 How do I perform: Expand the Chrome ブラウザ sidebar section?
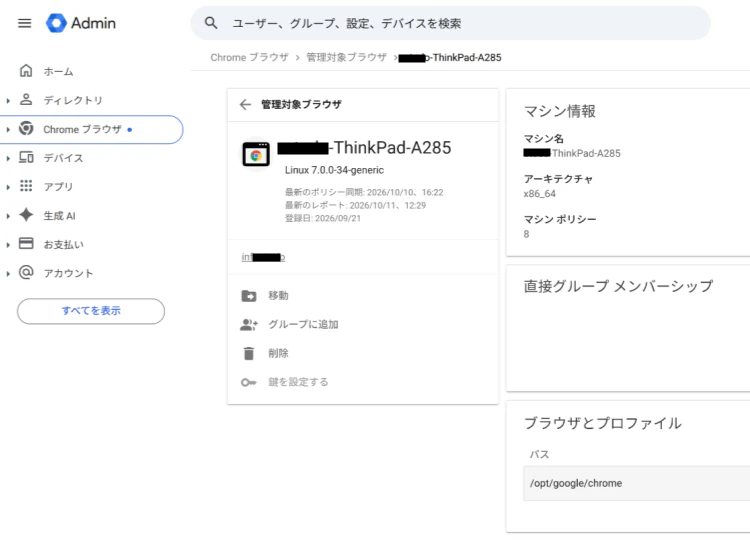8,130
